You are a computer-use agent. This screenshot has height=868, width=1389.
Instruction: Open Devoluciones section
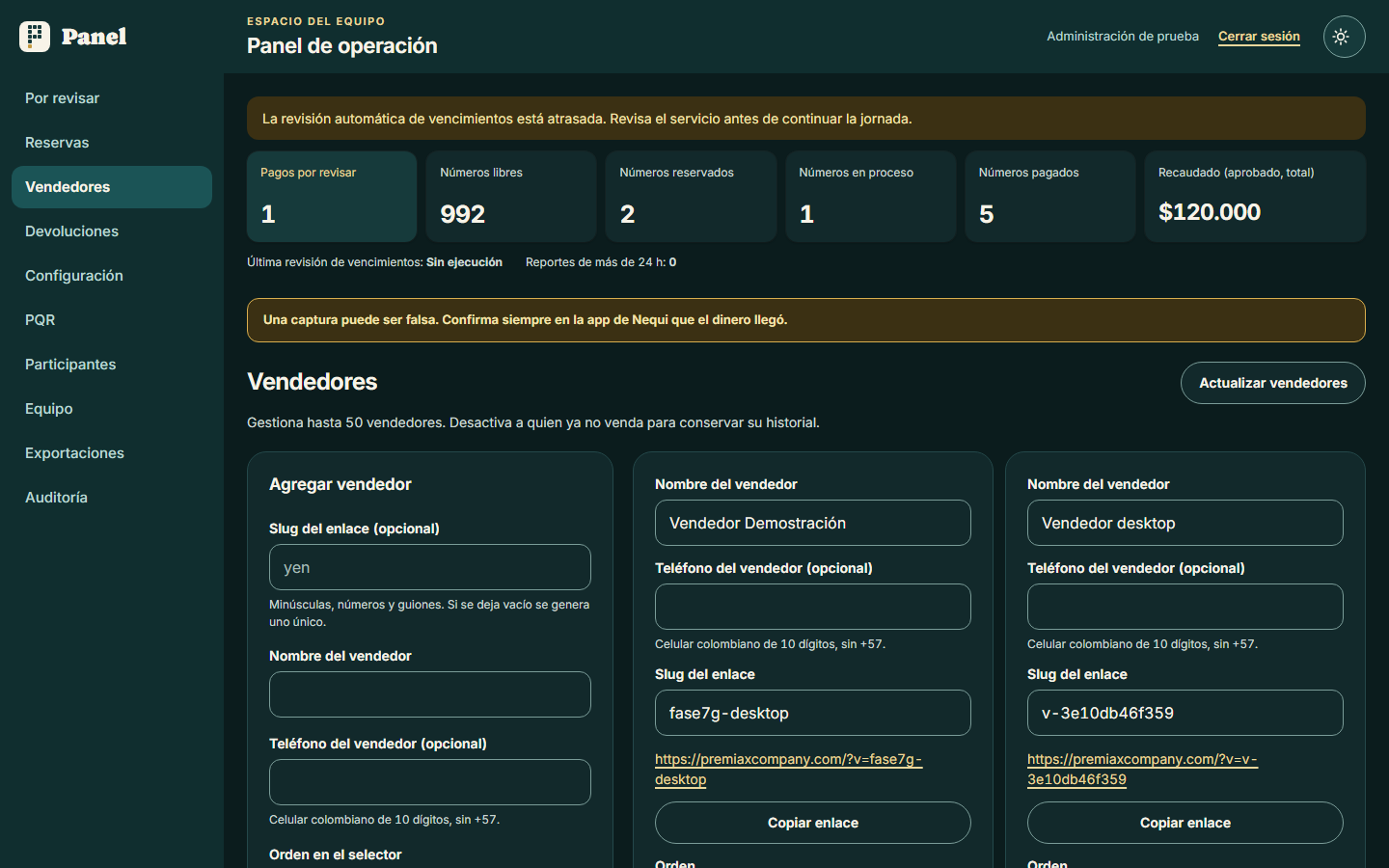tap(112, 231)
